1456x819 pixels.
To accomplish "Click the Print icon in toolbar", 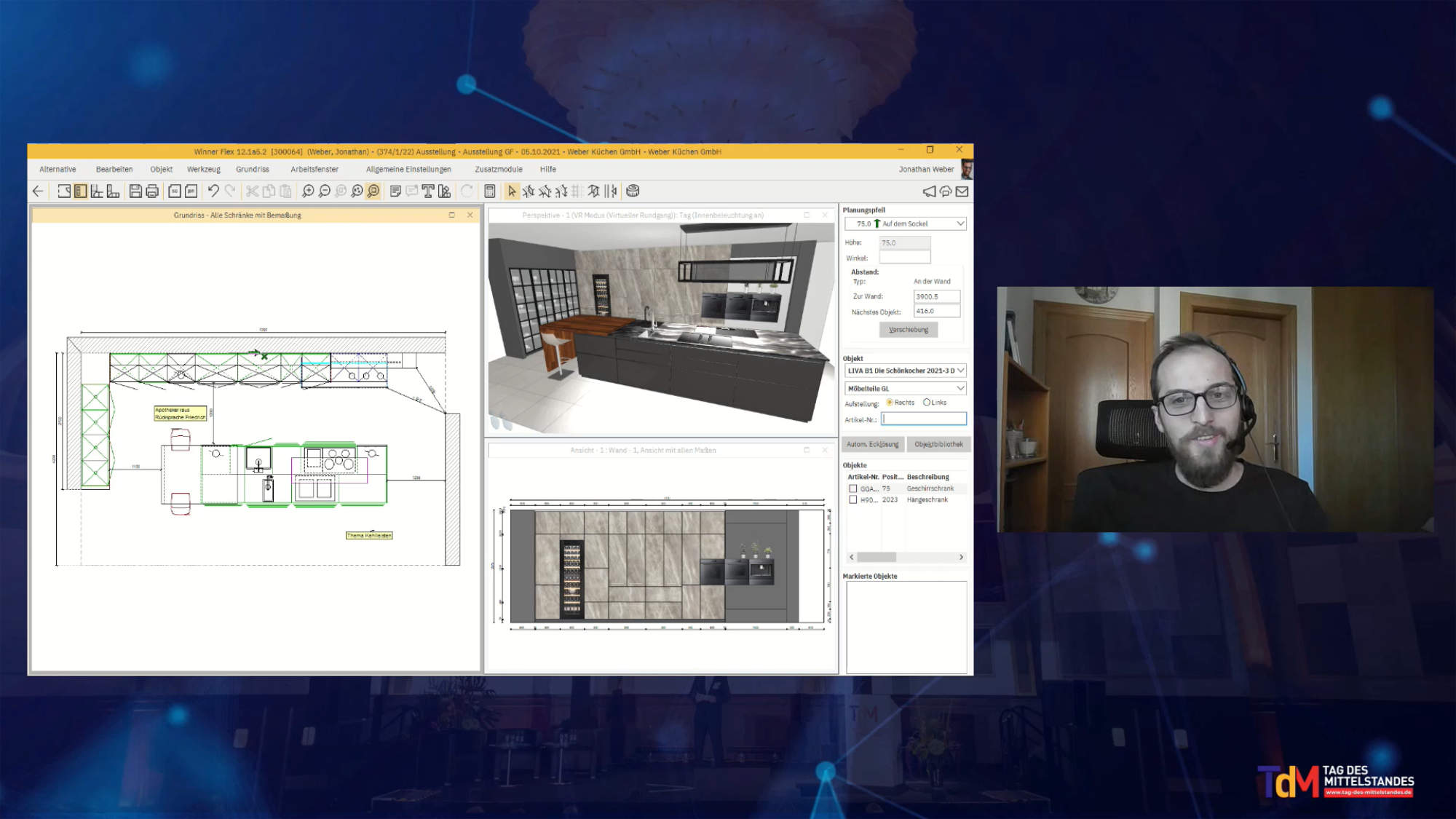I will tap(152, 191).
